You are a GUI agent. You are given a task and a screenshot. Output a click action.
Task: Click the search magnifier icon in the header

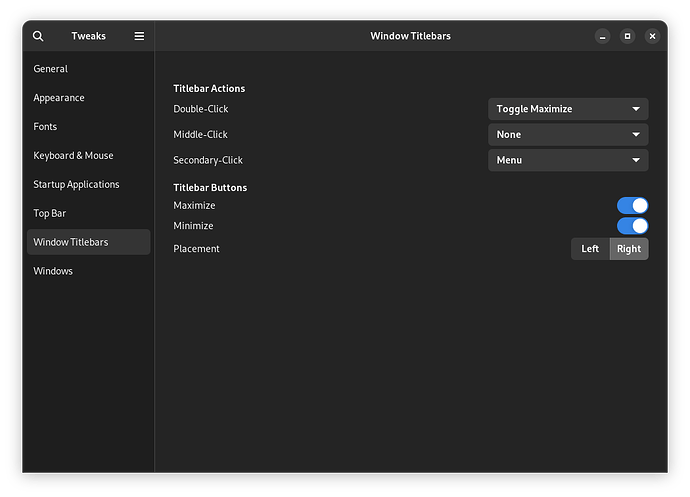click(38, 36)
